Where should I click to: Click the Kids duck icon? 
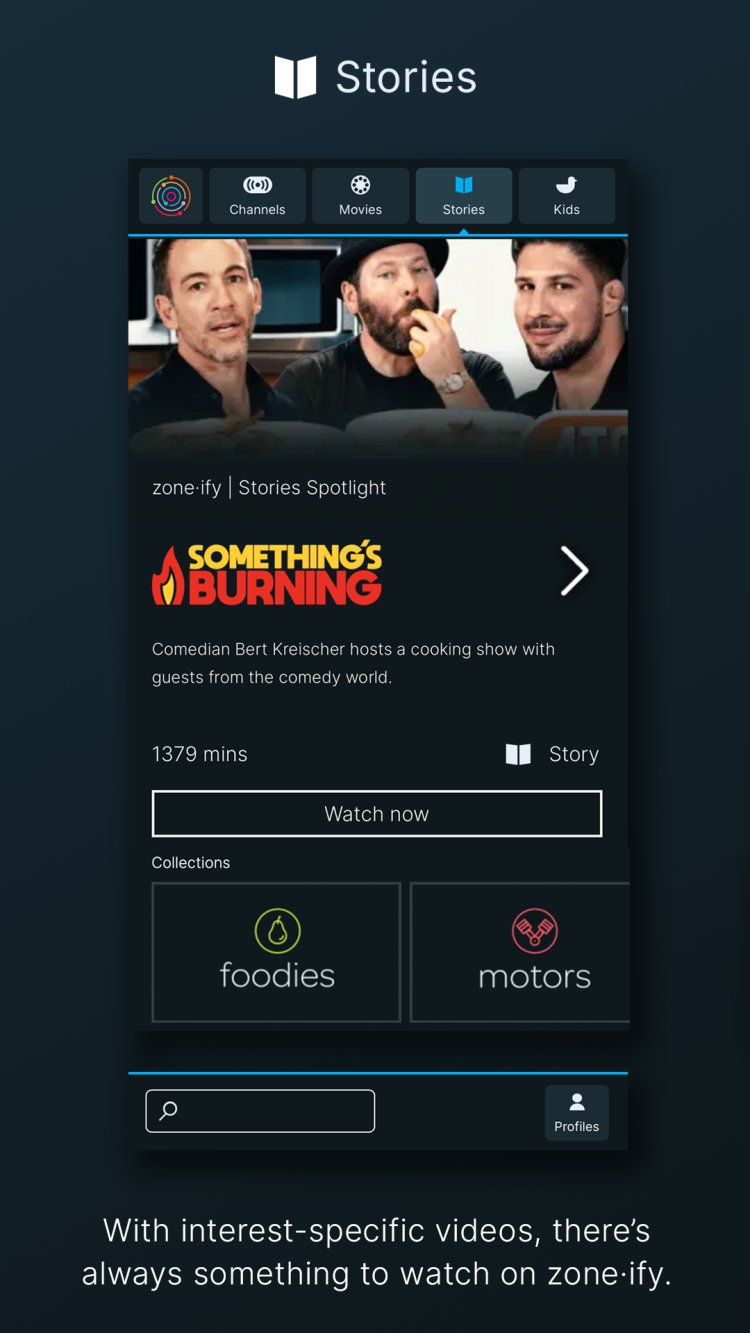(566, 185)
